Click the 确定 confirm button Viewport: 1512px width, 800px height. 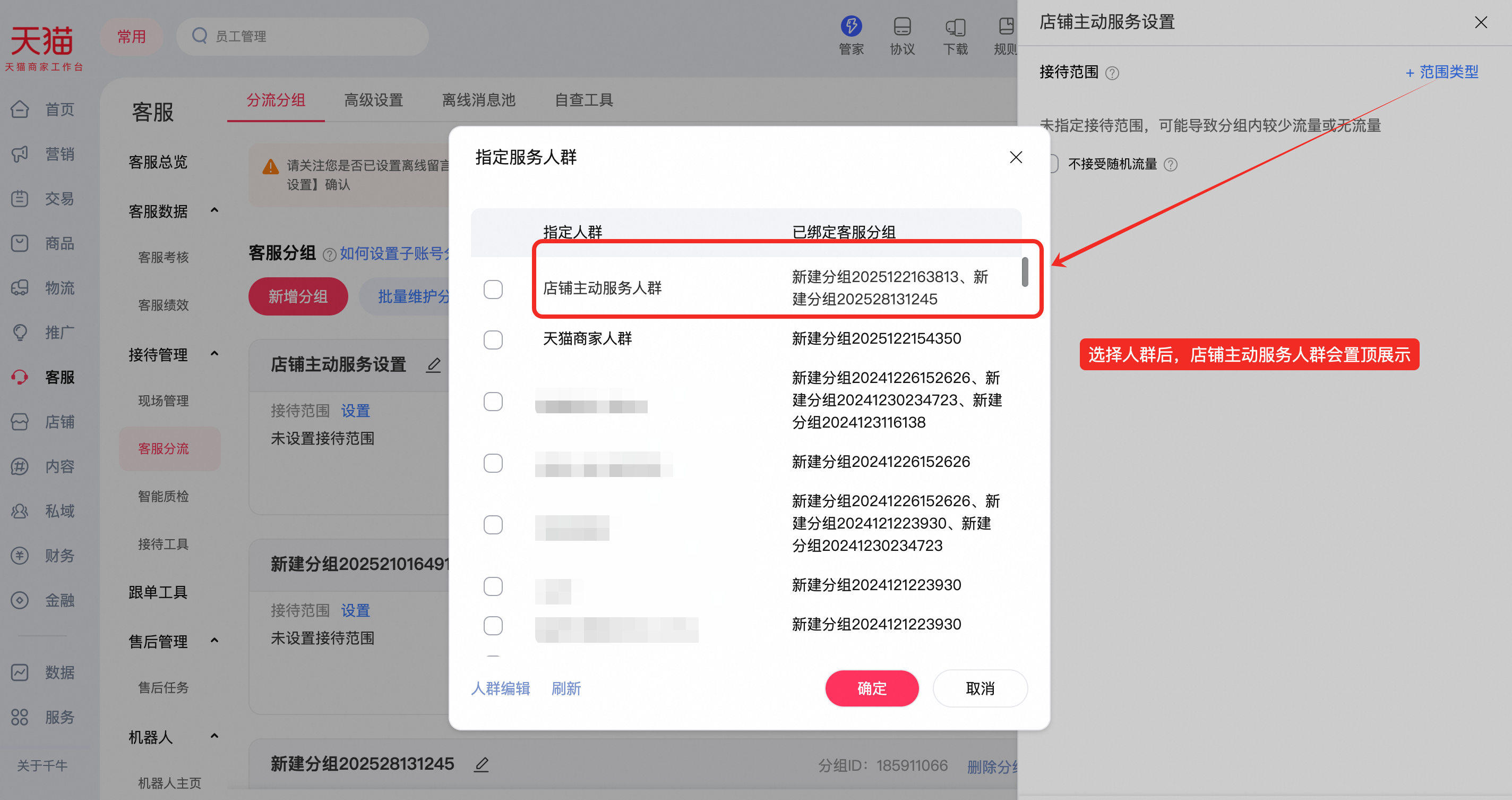[x=872, y=688]
